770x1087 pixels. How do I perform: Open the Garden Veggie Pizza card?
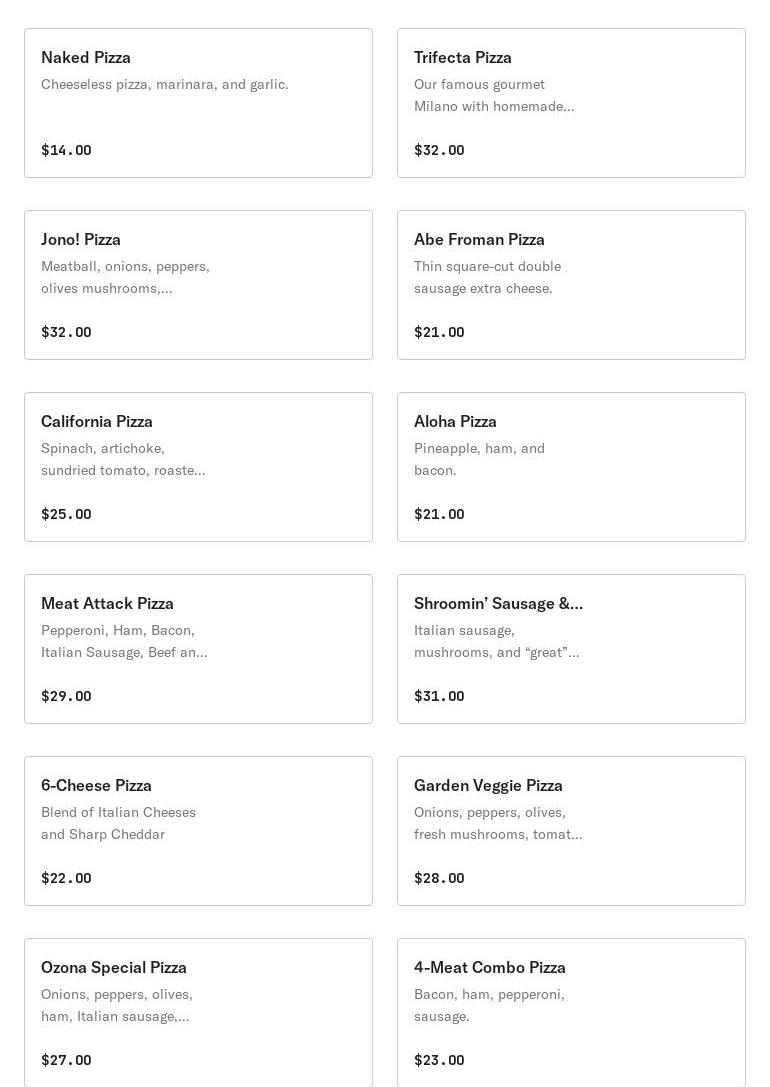click(571, 831)
